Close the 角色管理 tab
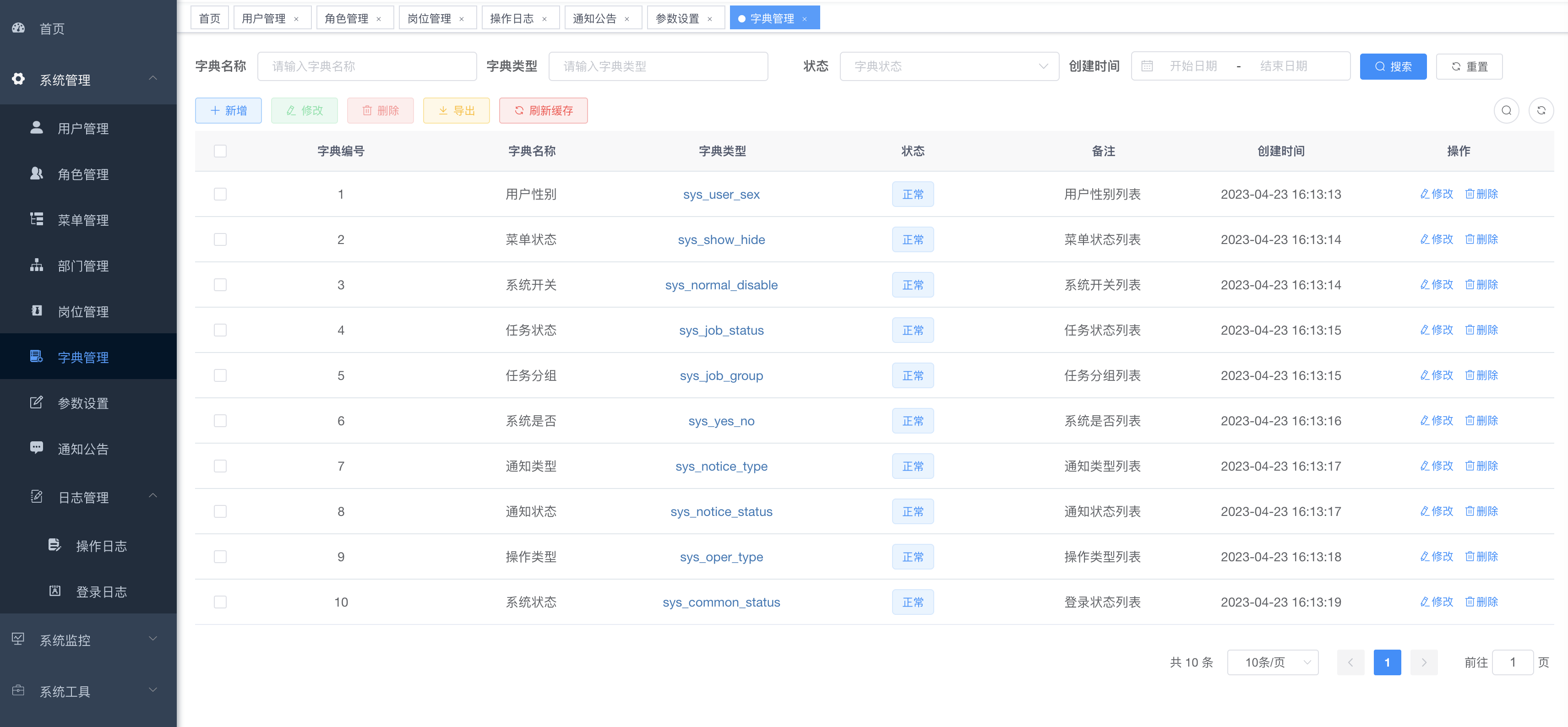Viewport: 1568px width, 727px height. 379,19
